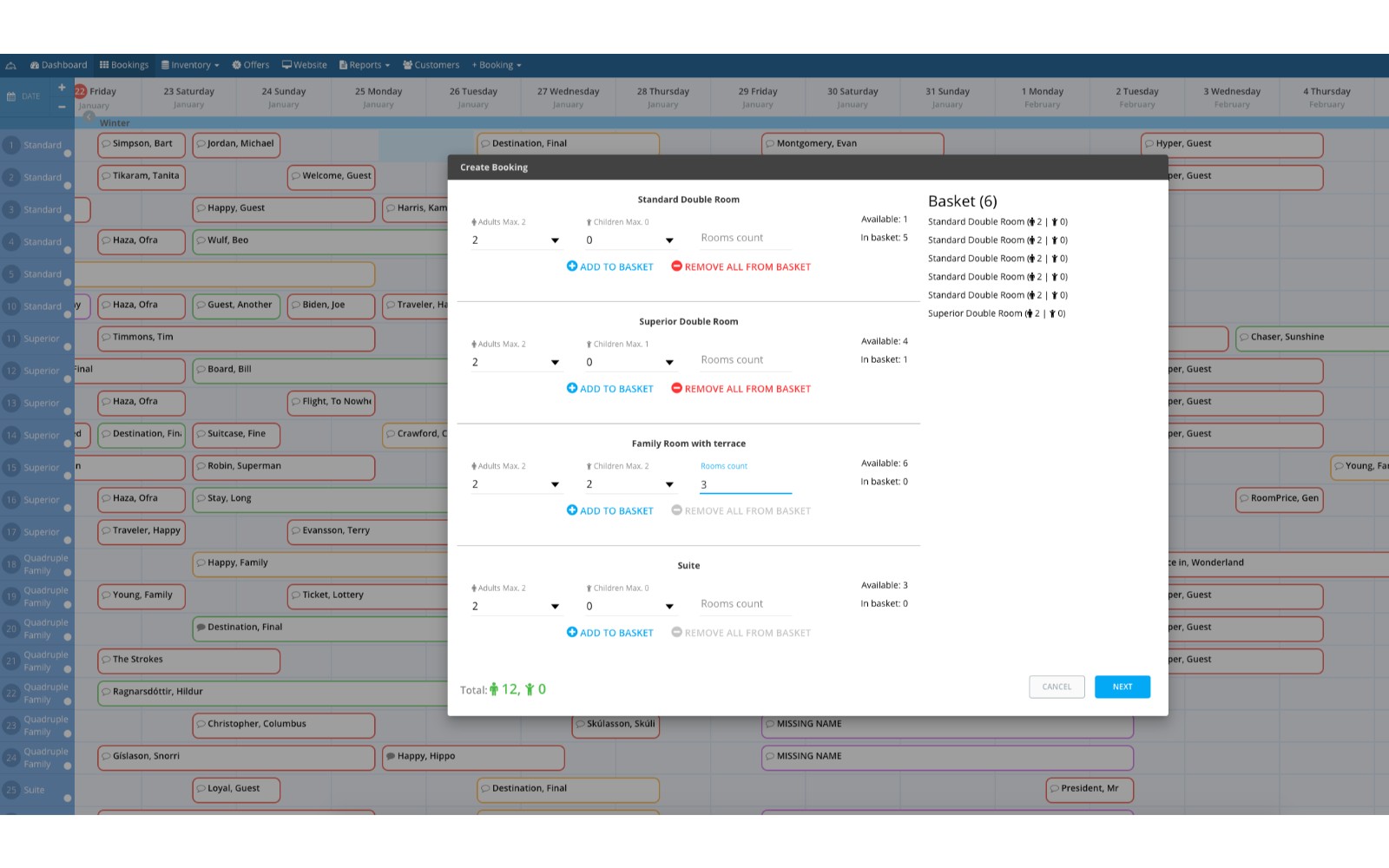
Task: Add Standard Double Room to basket
Action: click(x=609, y=266)
